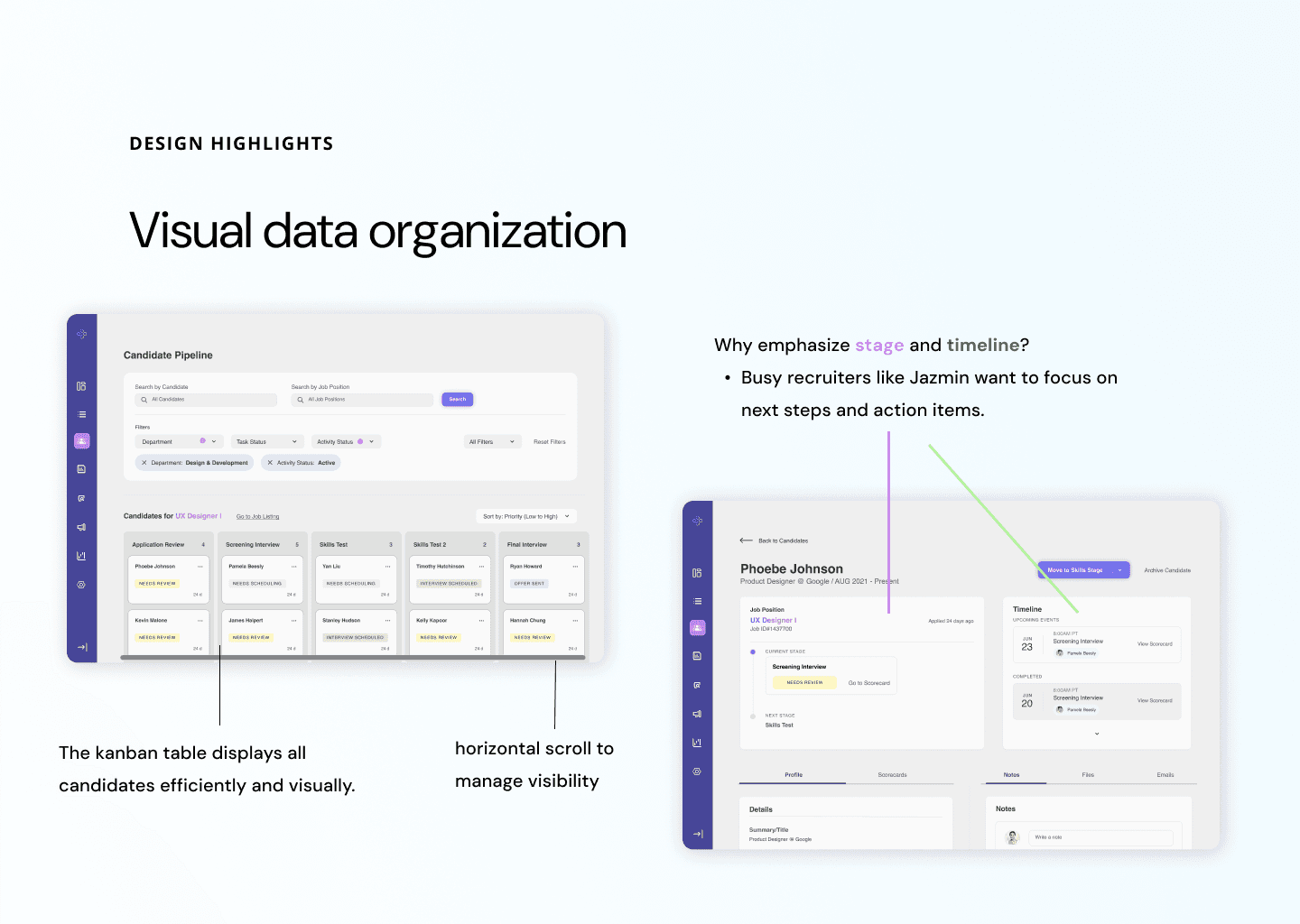Open the Go to Job Listing link

point(257,516)
